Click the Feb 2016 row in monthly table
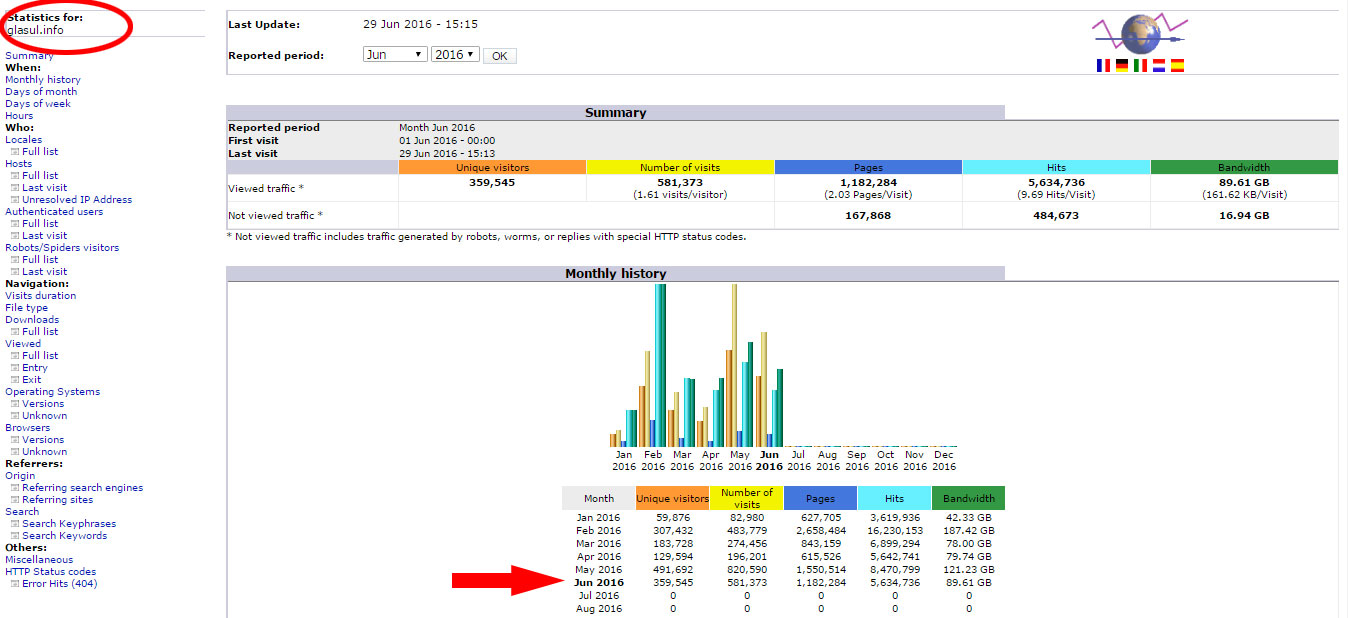The width and height of the screenshot is (1348, 618). (783, 531)
